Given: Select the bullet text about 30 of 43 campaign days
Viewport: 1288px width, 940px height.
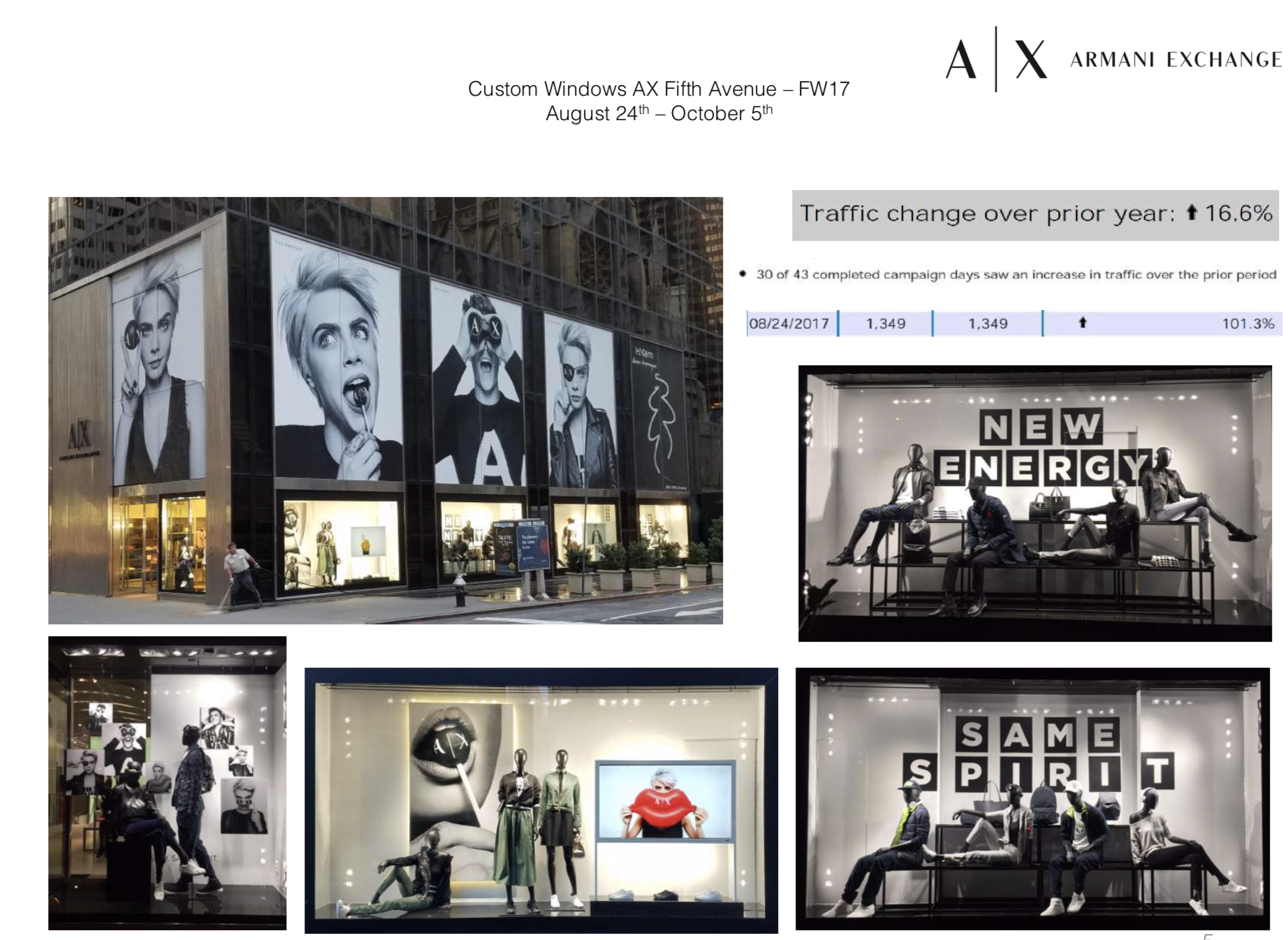Looking at the screenshot, I should pos(1016,274).
